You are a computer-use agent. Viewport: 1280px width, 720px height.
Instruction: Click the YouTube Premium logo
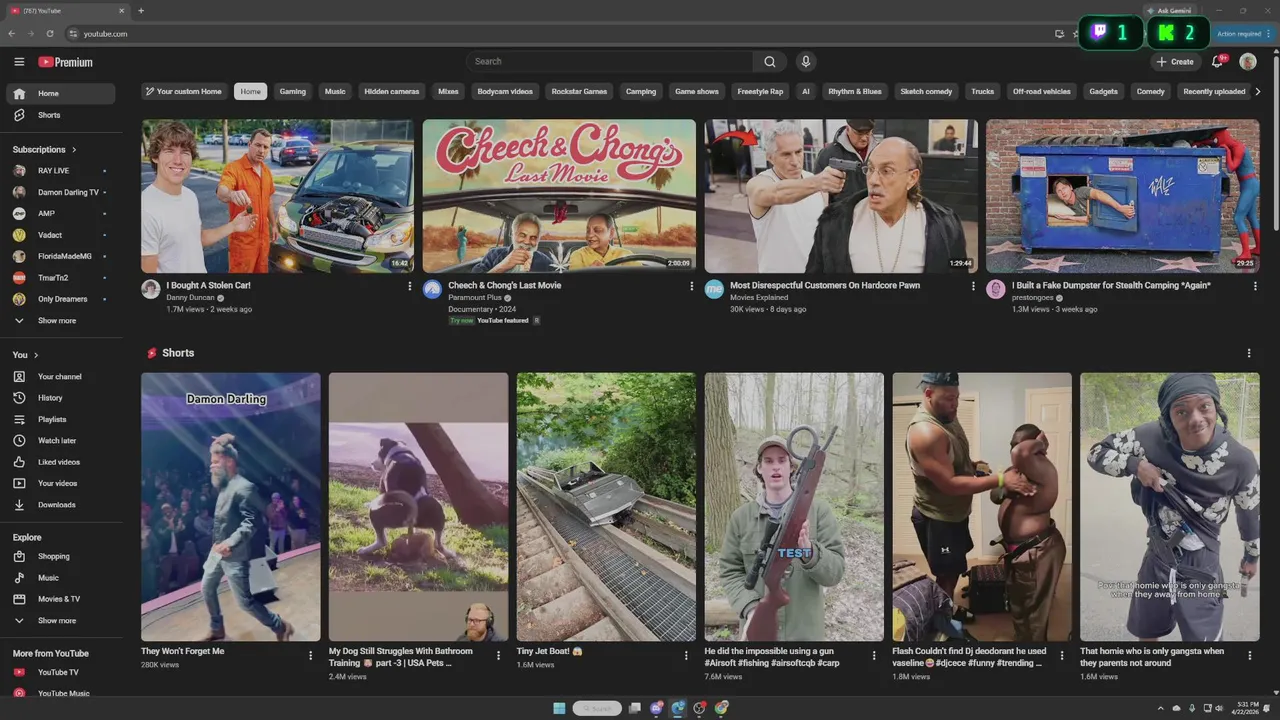pyautogui.click(x=66, y=62)
